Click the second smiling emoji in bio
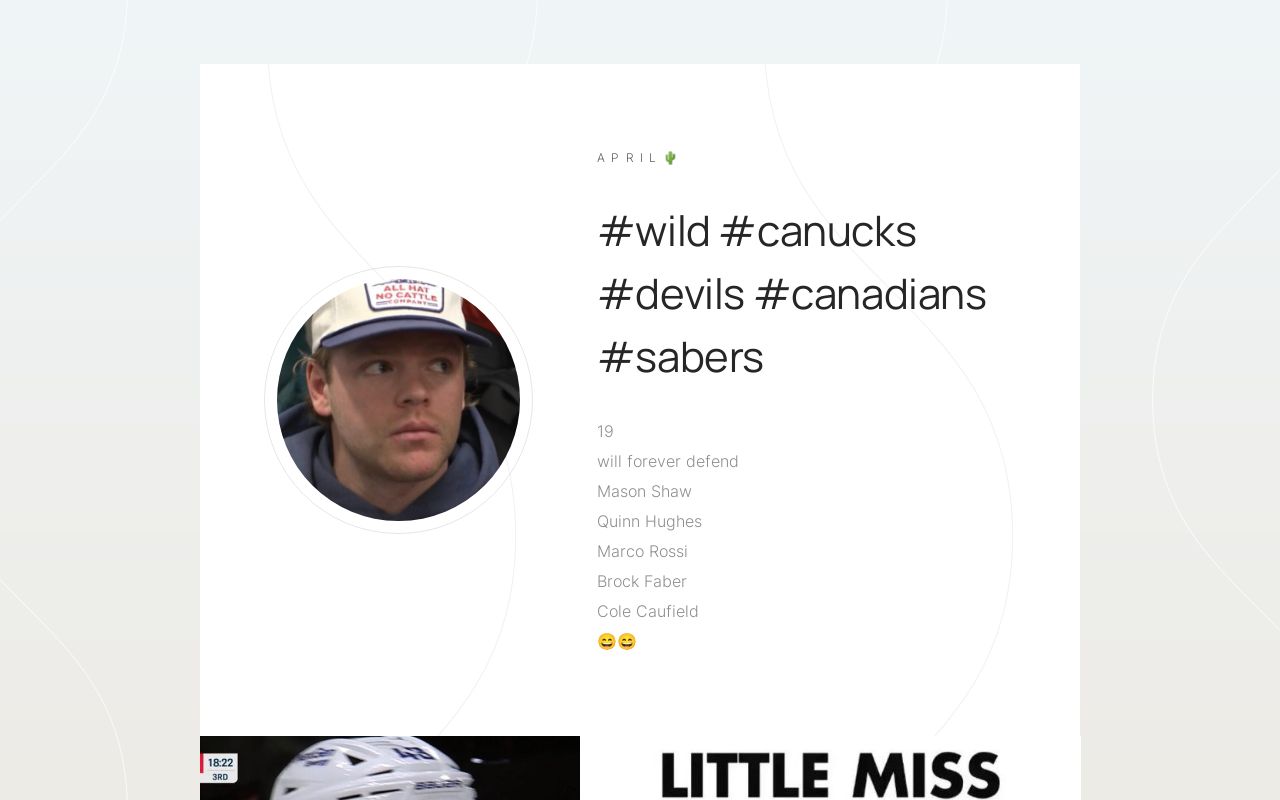 coord(627,642)
